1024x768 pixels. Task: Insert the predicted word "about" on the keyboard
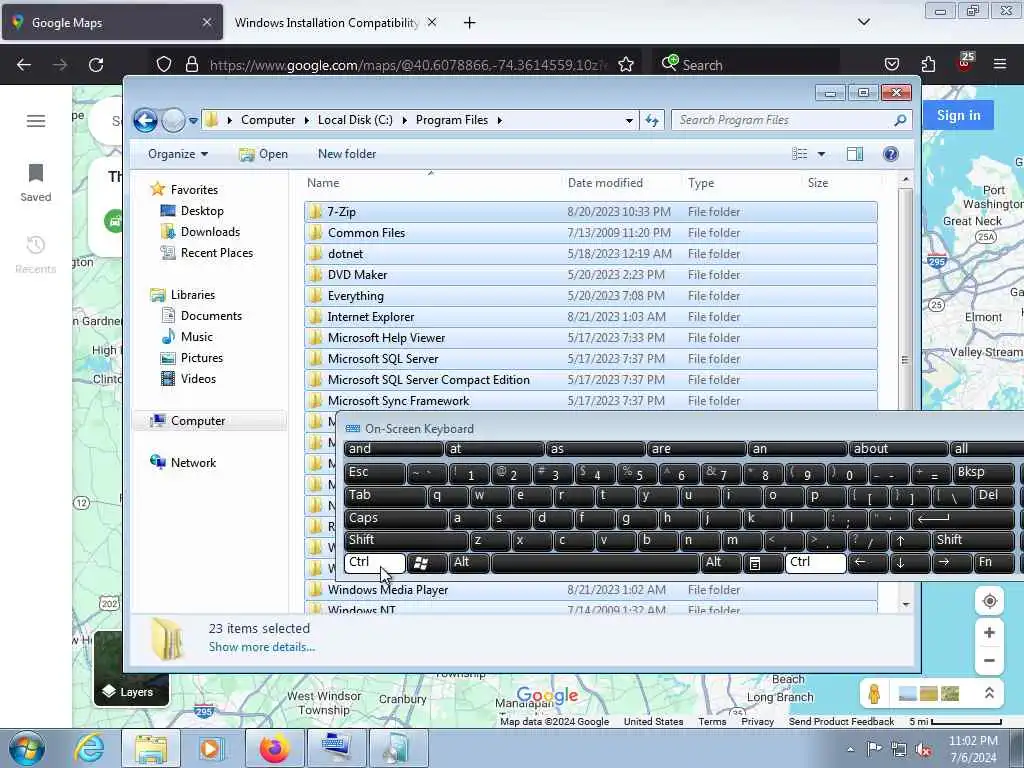pyautogui.click(x=898, y=449)
